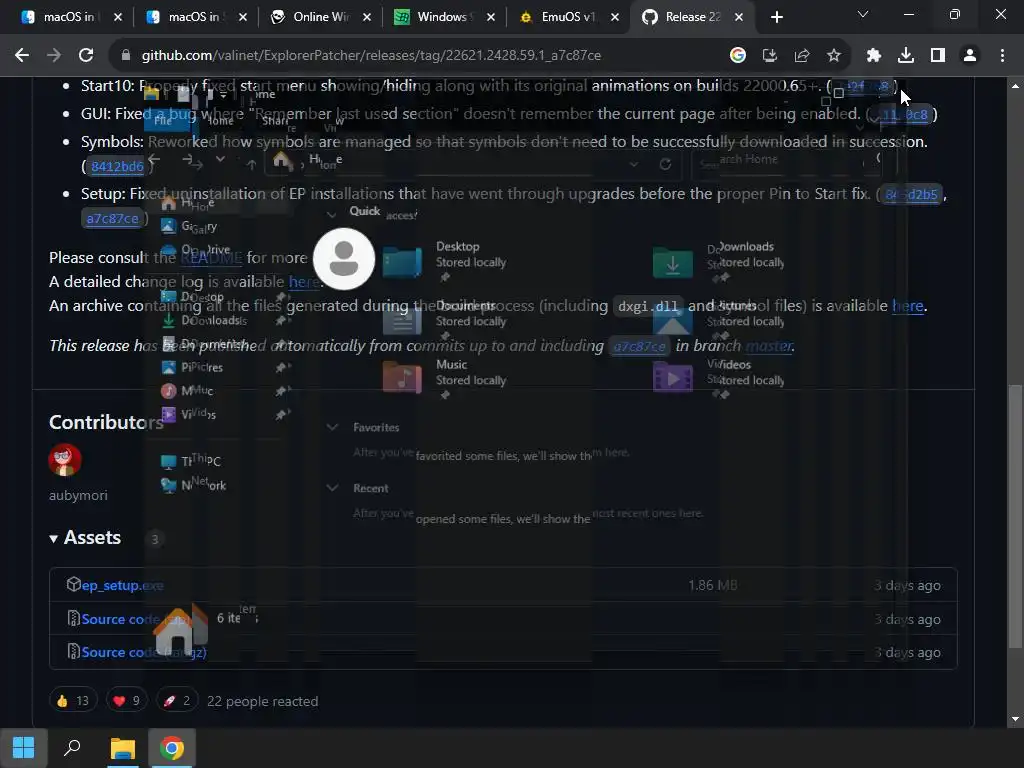Click the package icon beside ep_setup.exe
1024x768 pixels.
pyautogui.click(x=74, y=584)
